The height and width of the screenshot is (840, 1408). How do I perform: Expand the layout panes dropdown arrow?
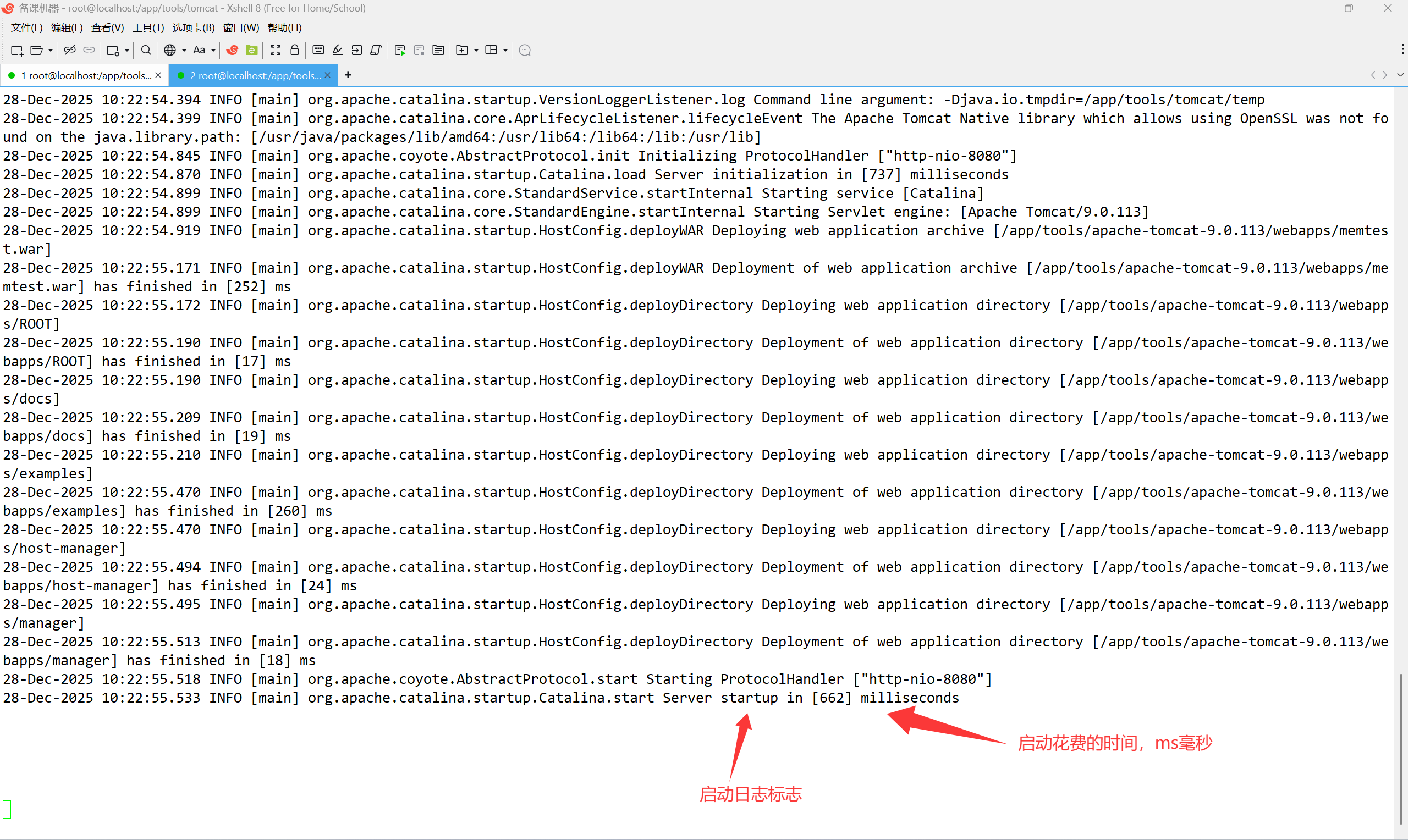505,51
